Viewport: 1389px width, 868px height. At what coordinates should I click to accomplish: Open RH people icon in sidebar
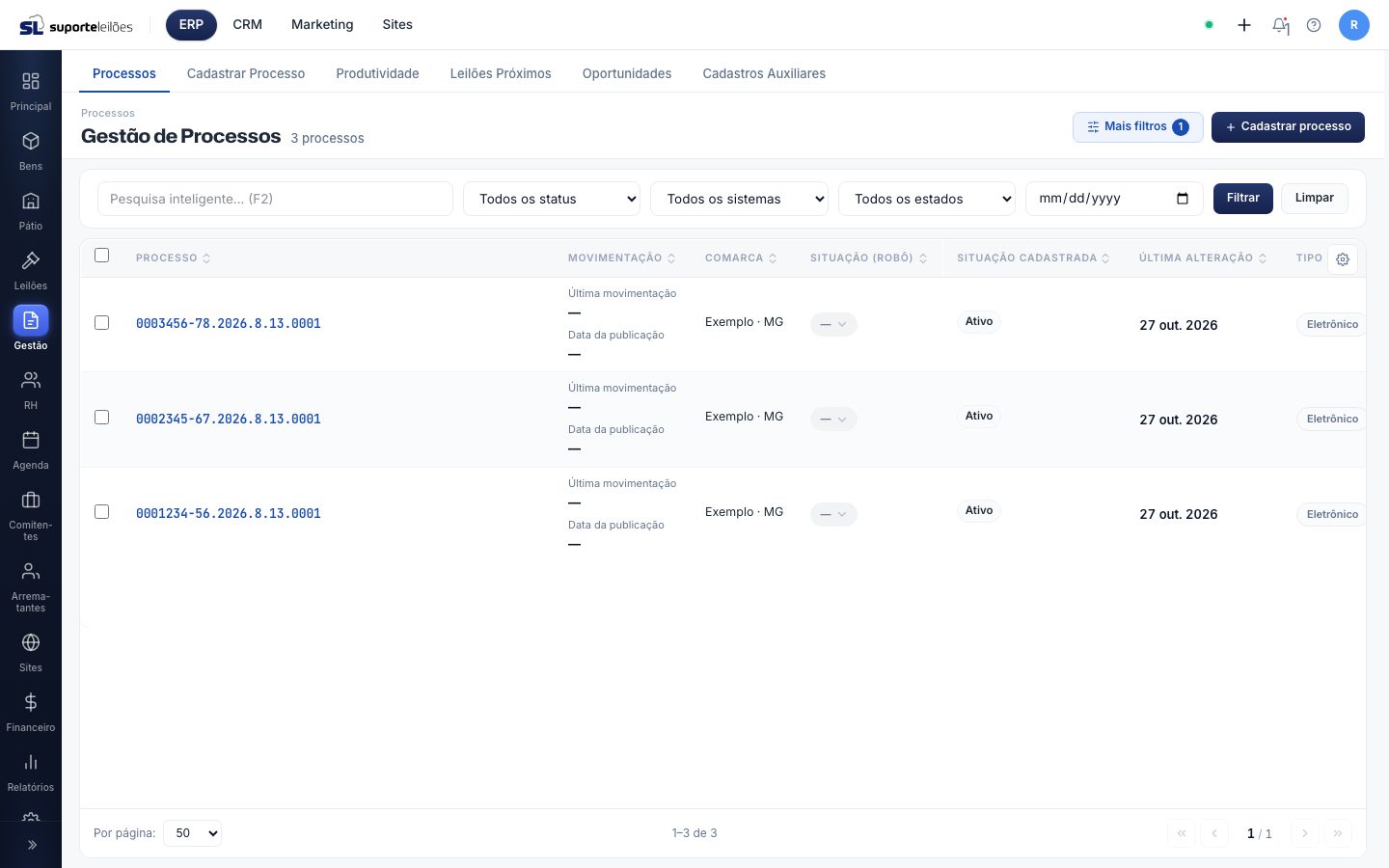click(31, 380)
